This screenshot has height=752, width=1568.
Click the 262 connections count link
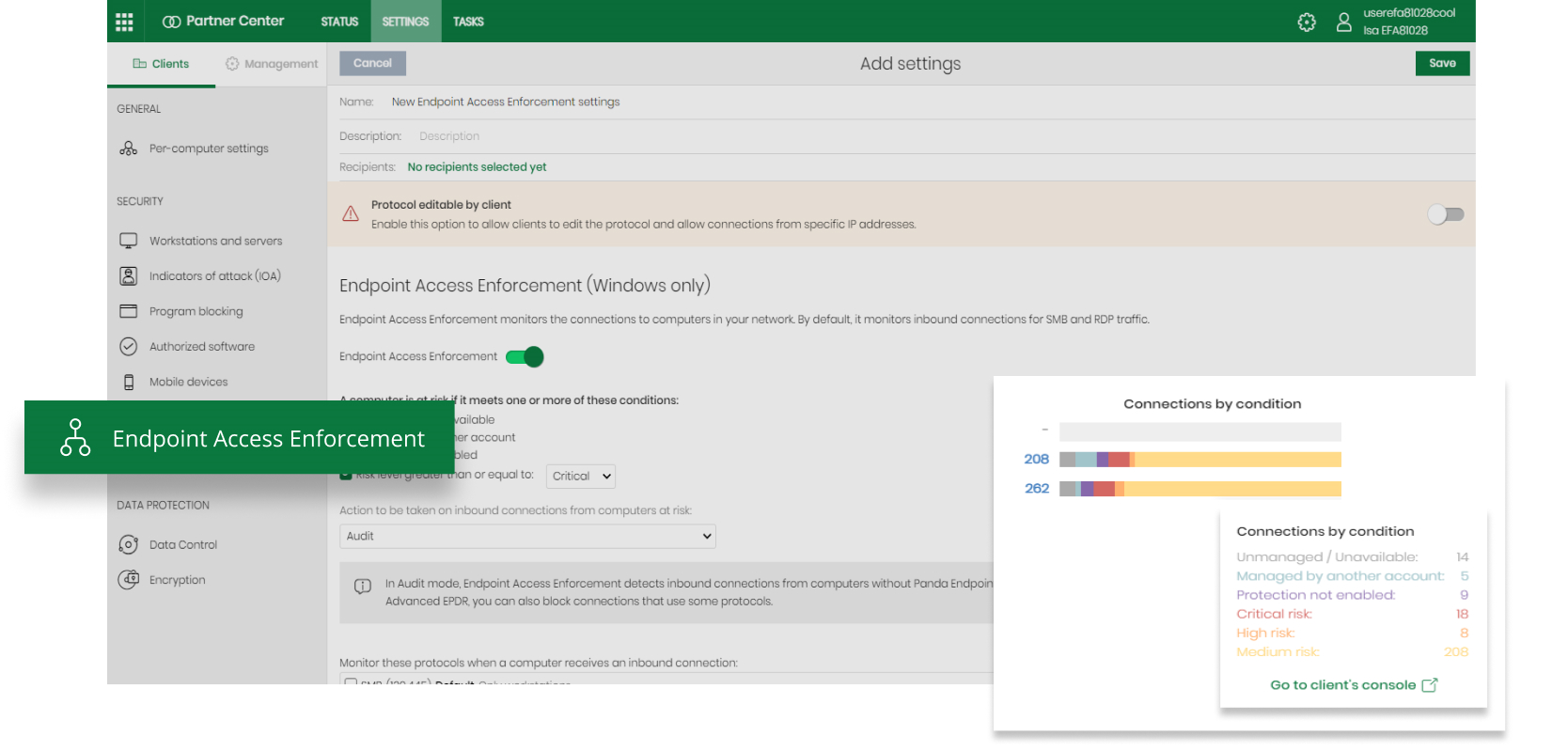tap(1036, 489)
